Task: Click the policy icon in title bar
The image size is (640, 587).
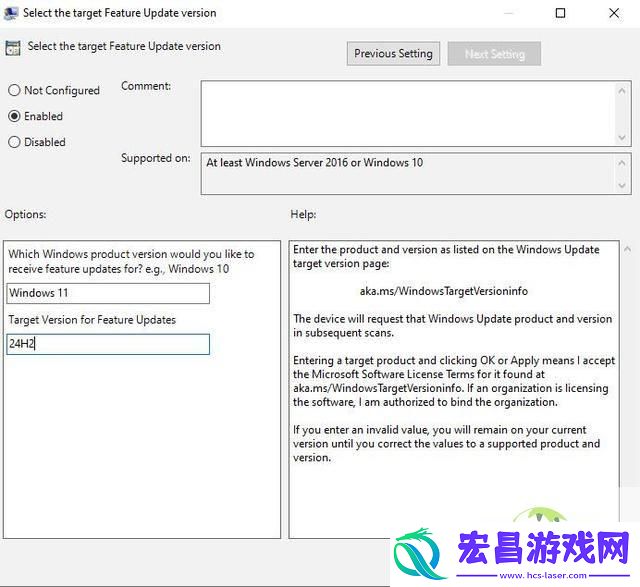Action: 10,13
